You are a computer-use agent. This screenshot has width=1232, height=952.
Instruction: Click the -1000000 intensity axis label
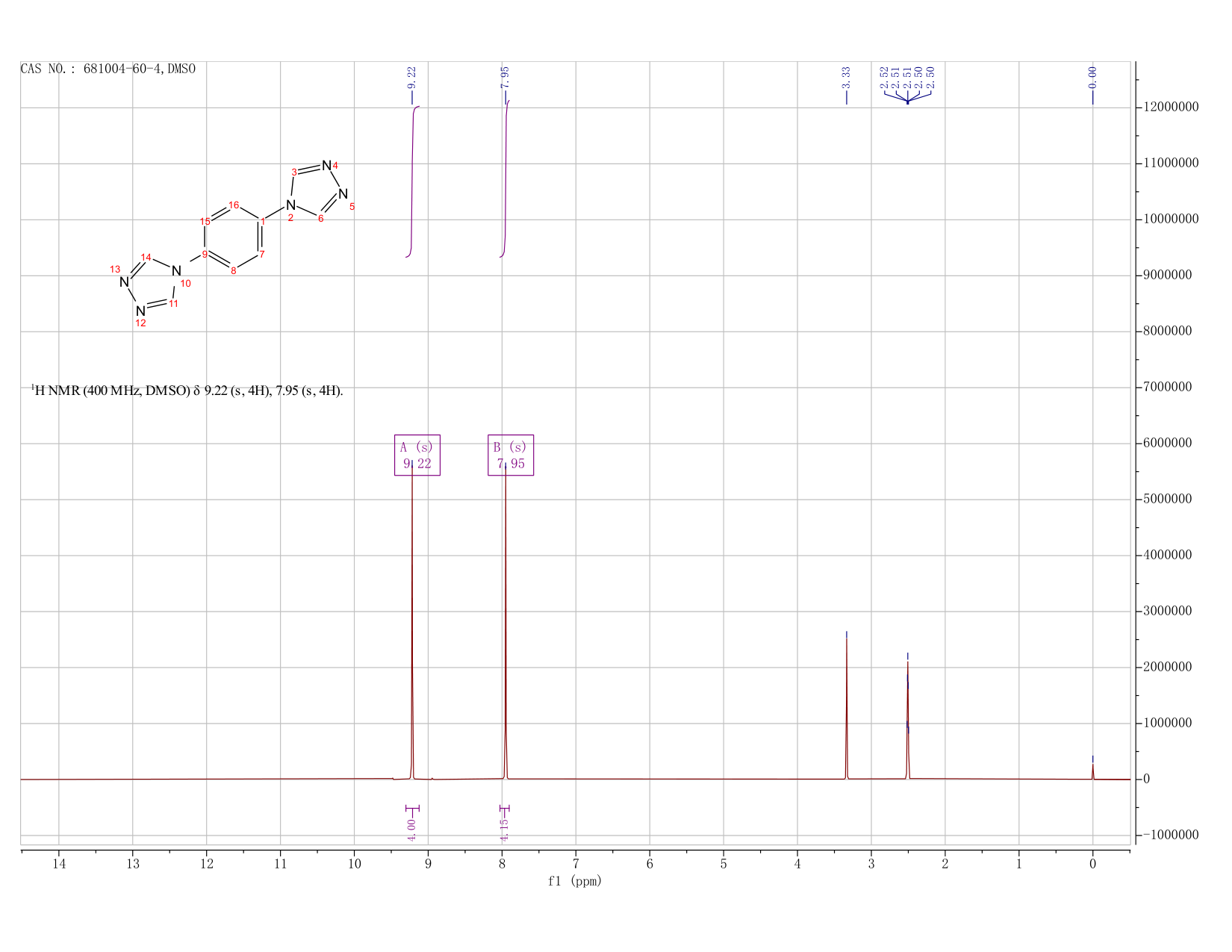click(1171, 835)
